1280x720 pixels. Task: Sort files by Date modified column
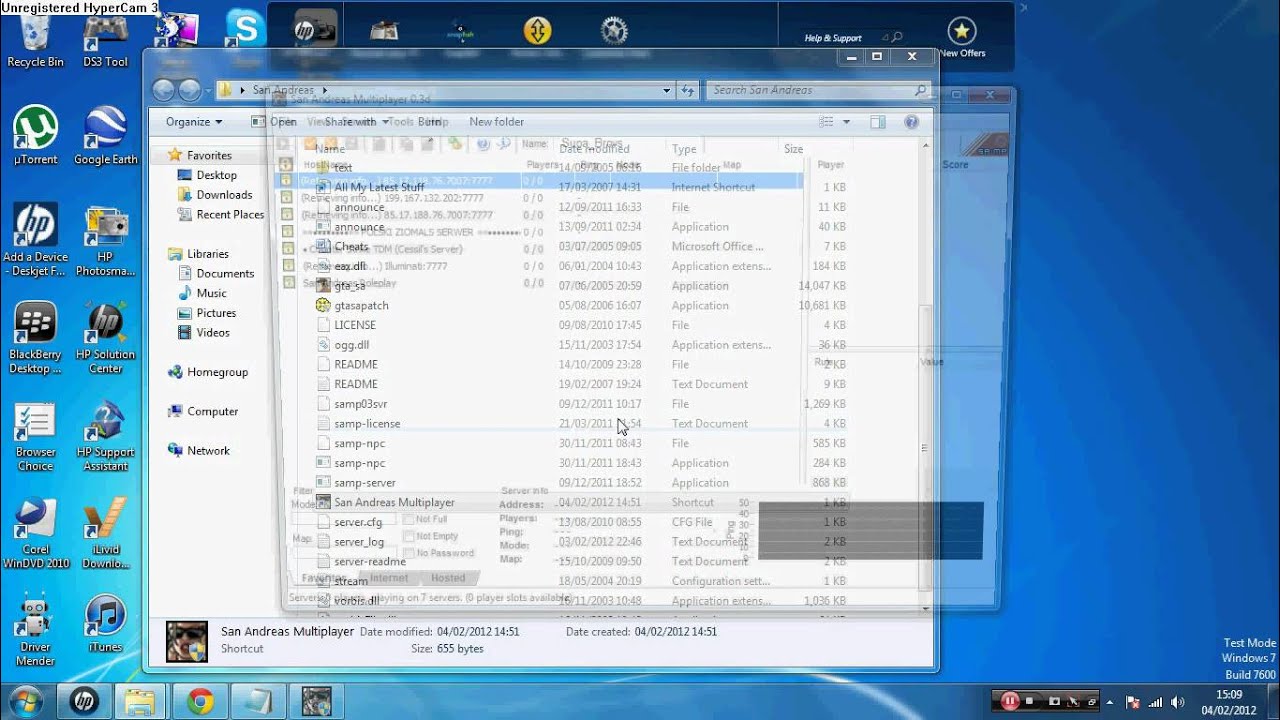(x=594, y=149)
